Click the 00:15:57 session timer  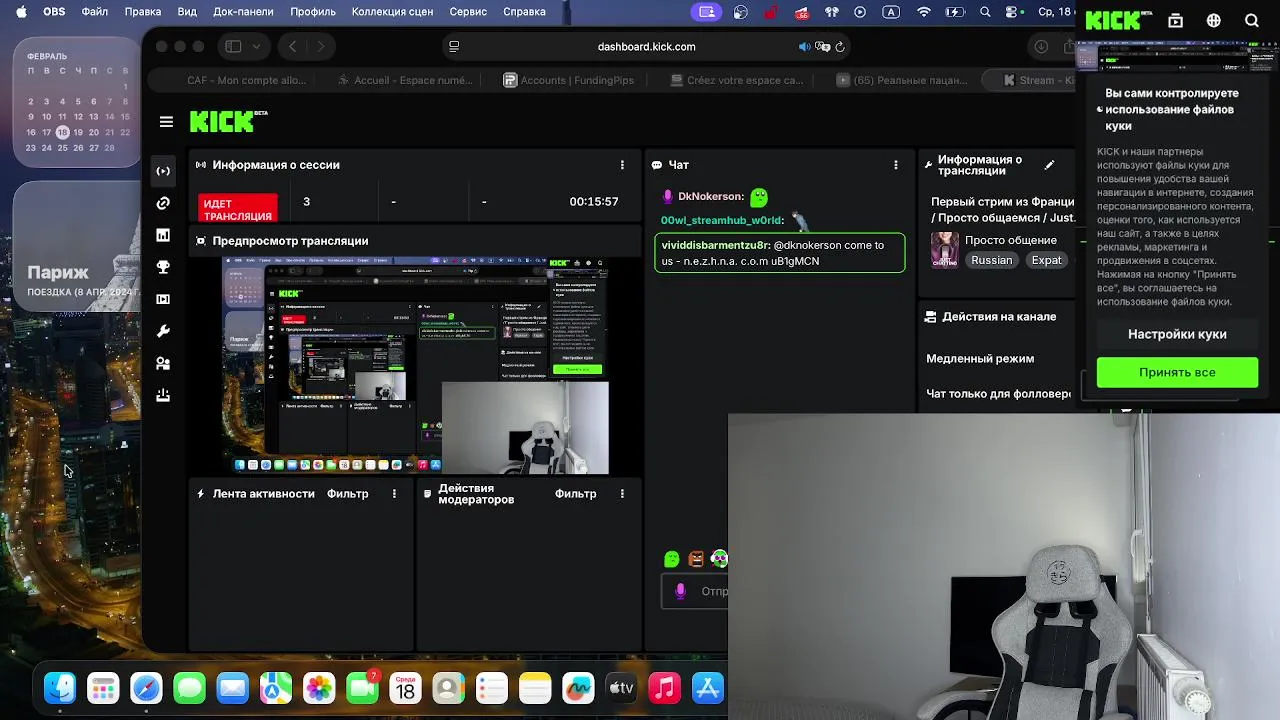point(594,202)
